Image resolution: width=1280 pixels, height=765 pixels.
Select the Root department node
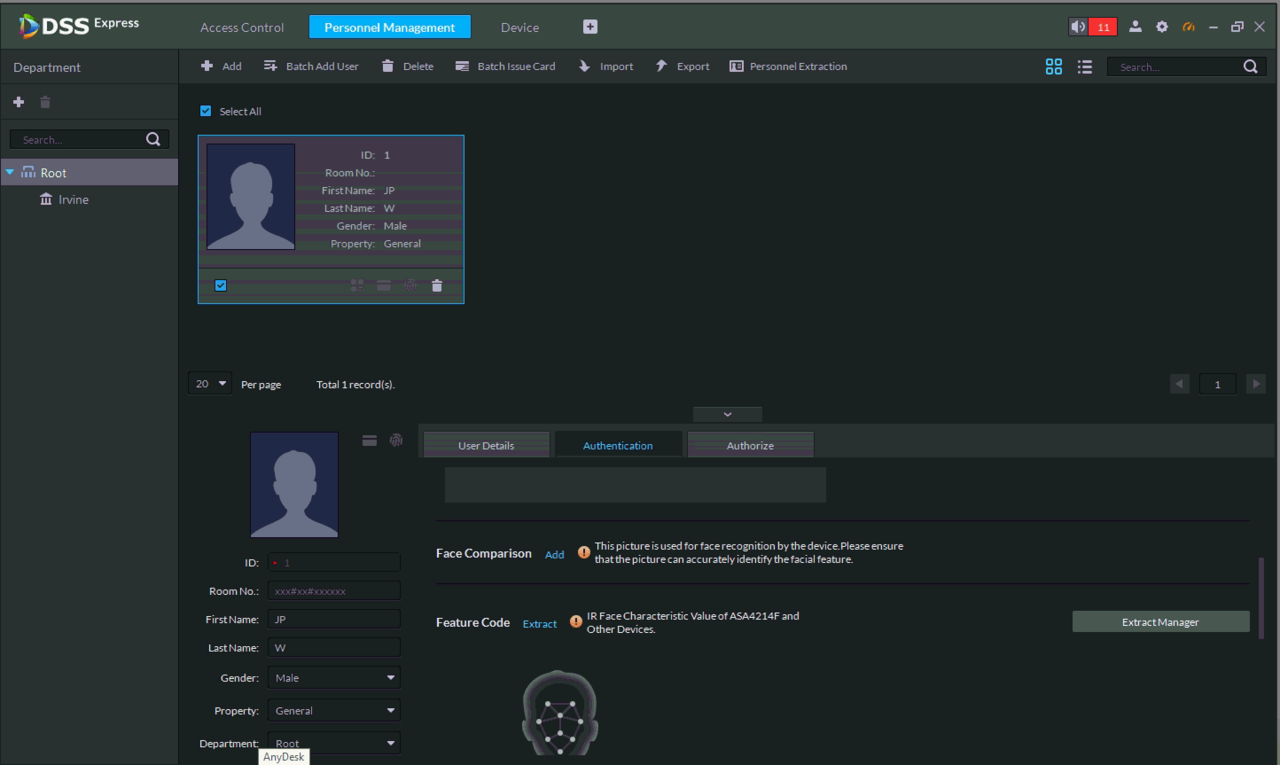89,172
